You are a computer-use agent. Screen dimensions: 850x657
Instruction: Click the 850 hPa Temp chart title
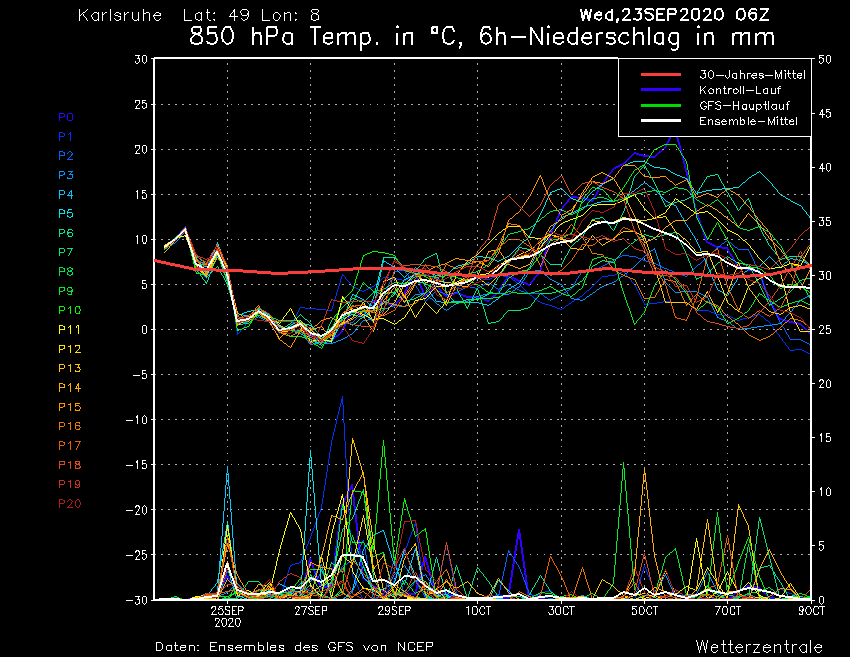482,39
